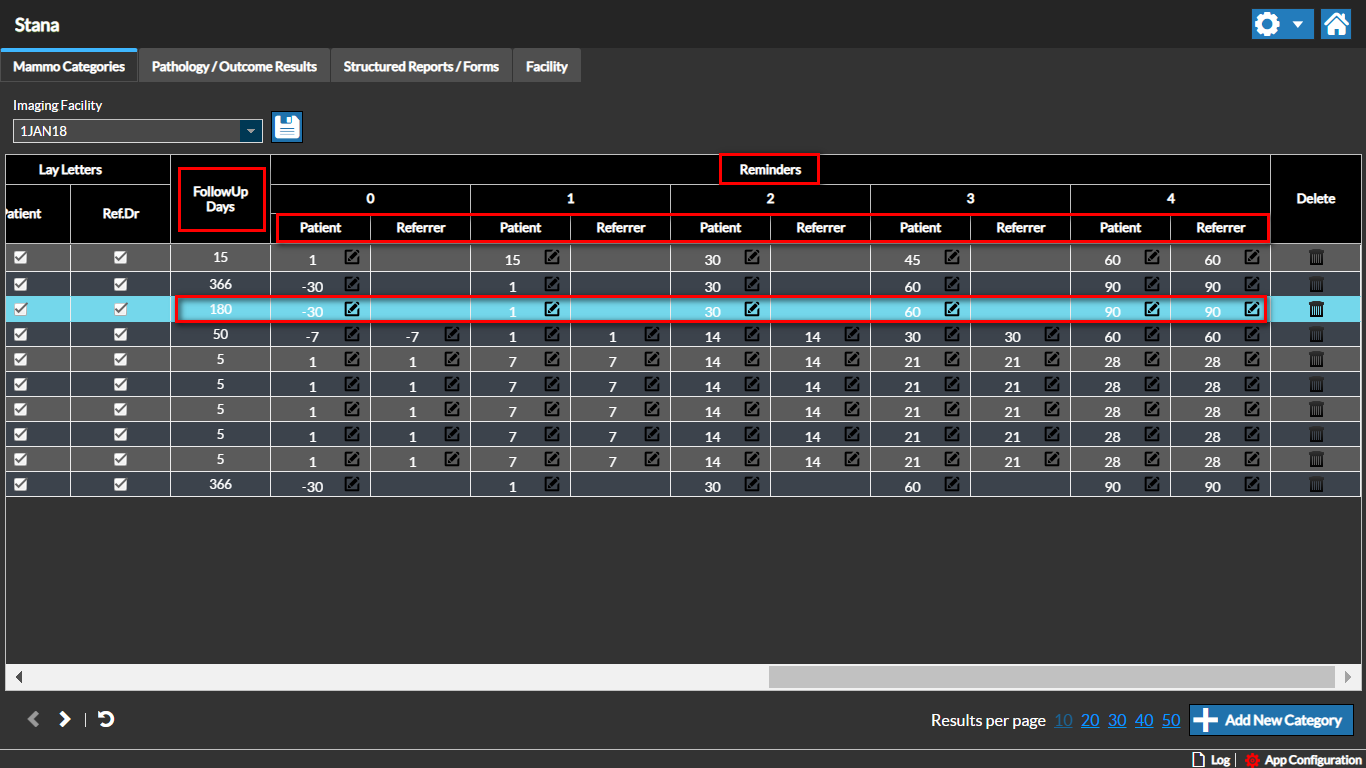The width and height of the screenshot is (1366, 768).
Task: Click the refresh icon beside pagination arrows
Action: point(106,719)
